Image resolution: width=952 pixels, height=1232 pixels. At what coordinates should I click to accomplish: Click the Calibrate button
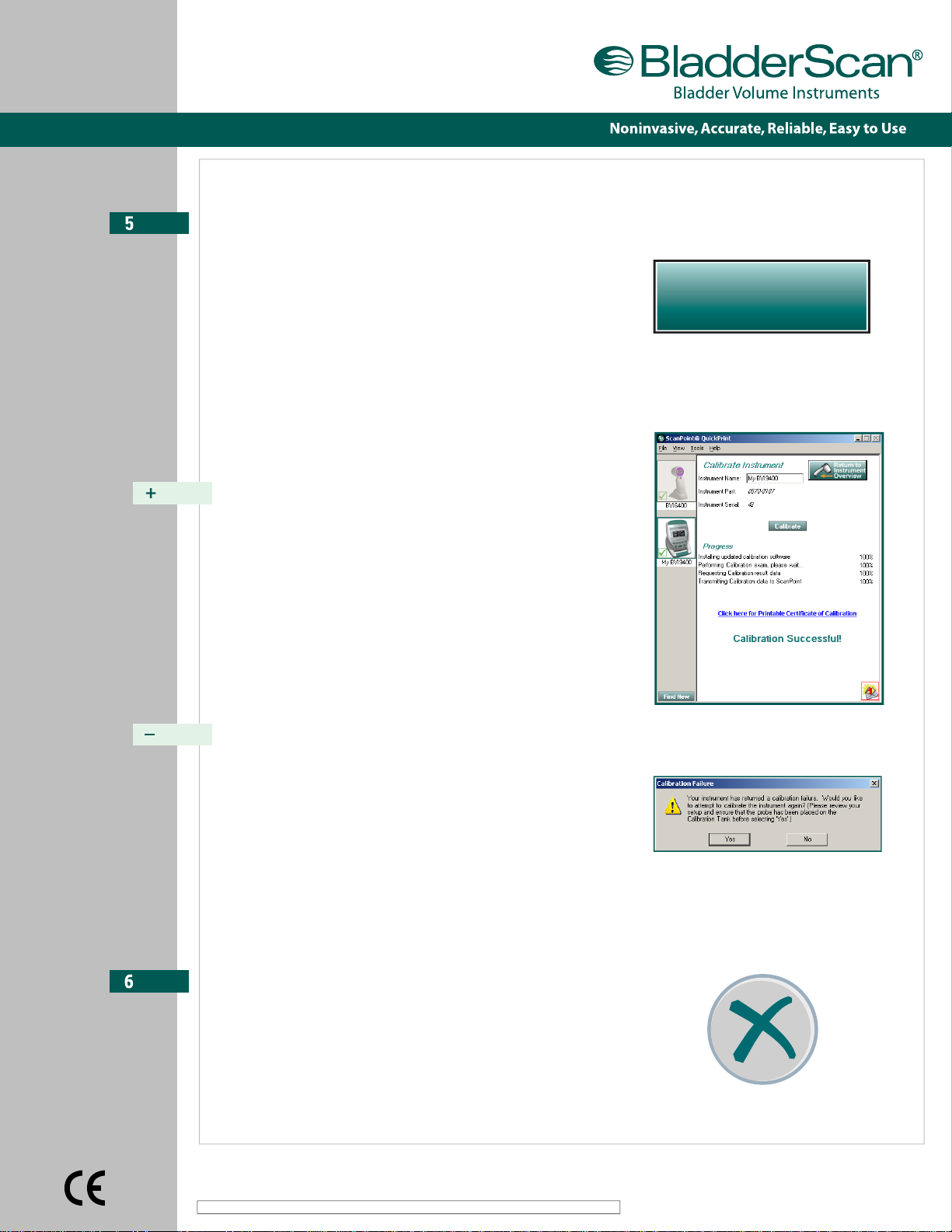[787, 526]
